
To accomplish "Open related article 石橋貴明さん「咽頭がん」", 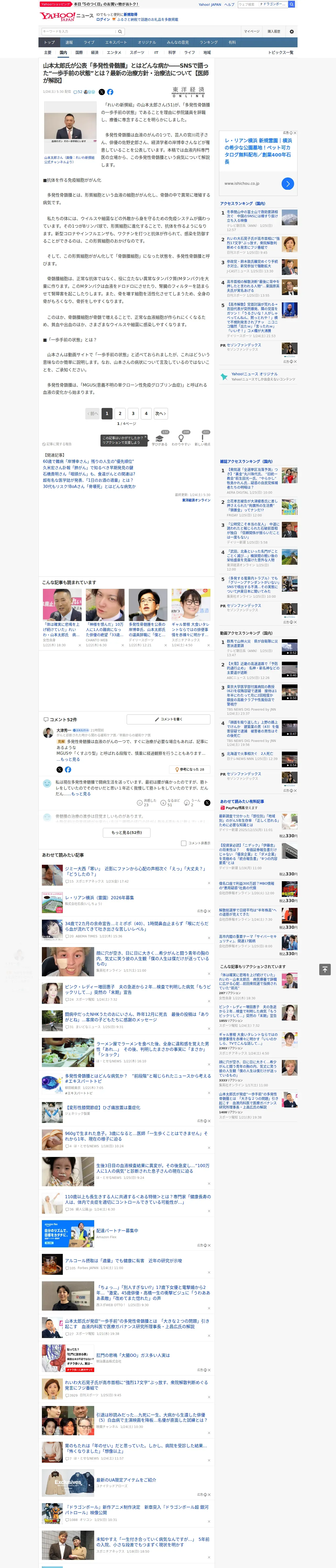I will click(x=89, y=474).
